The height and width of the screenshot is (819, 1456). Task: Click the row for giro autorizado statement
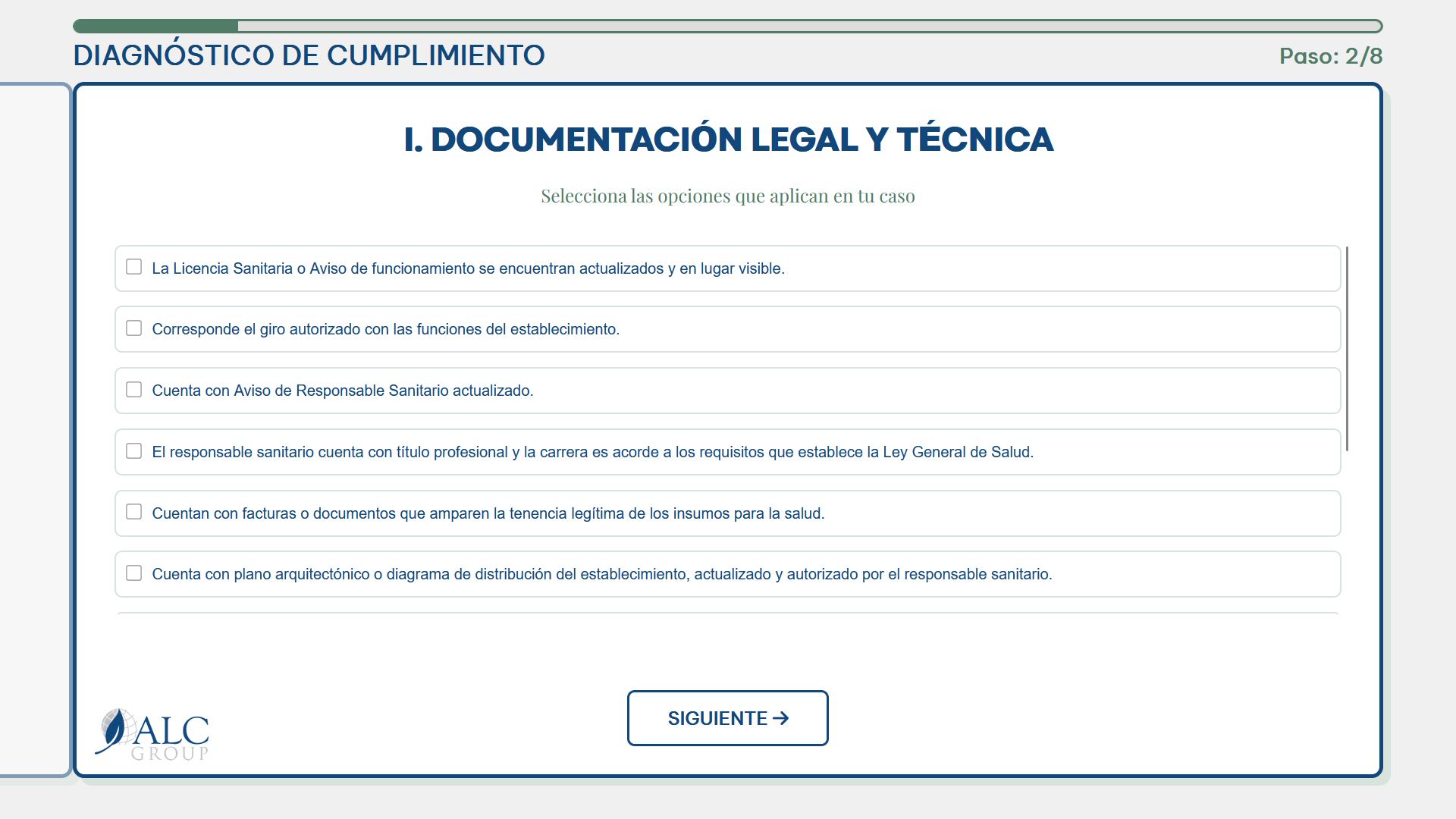point(682,329)
